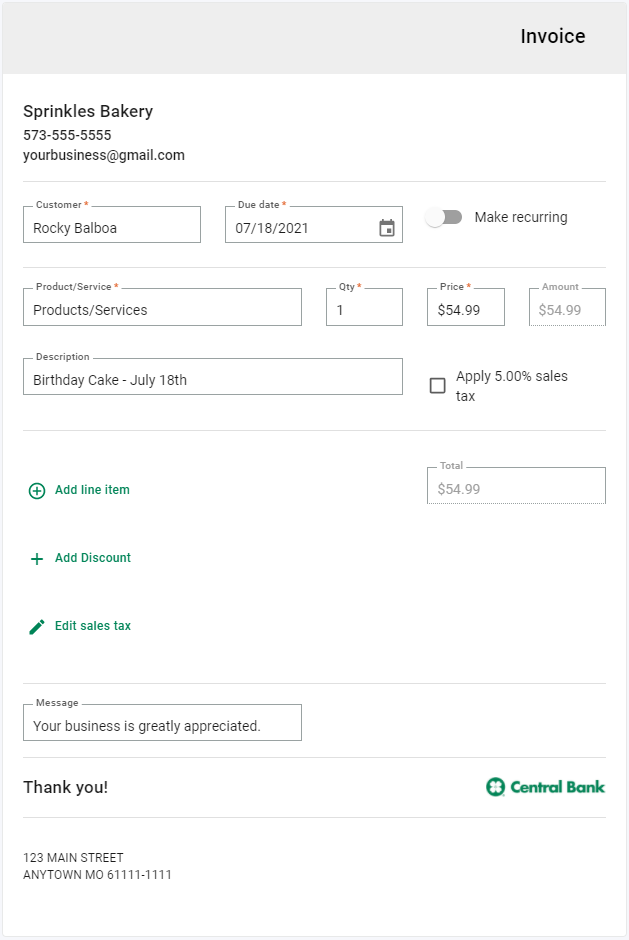
Task: Click the Invoice header title
Action: pyautogui.click(x=552, y=36)
